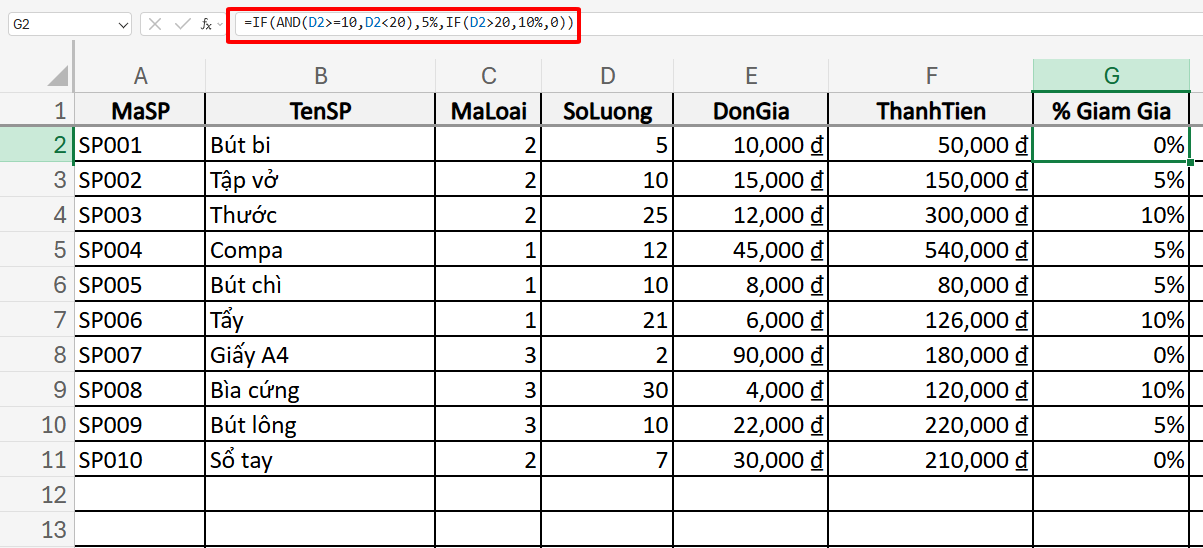
Task: Select column D header
Action: (608, 76)
